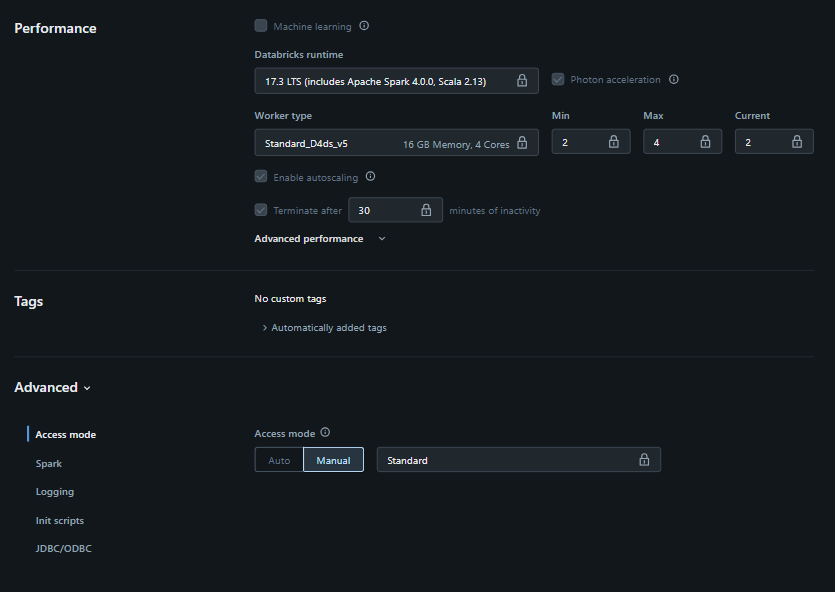Screen dimensions: 835x592
Task: Expand Automatically added tags
Action: (324, 328)
